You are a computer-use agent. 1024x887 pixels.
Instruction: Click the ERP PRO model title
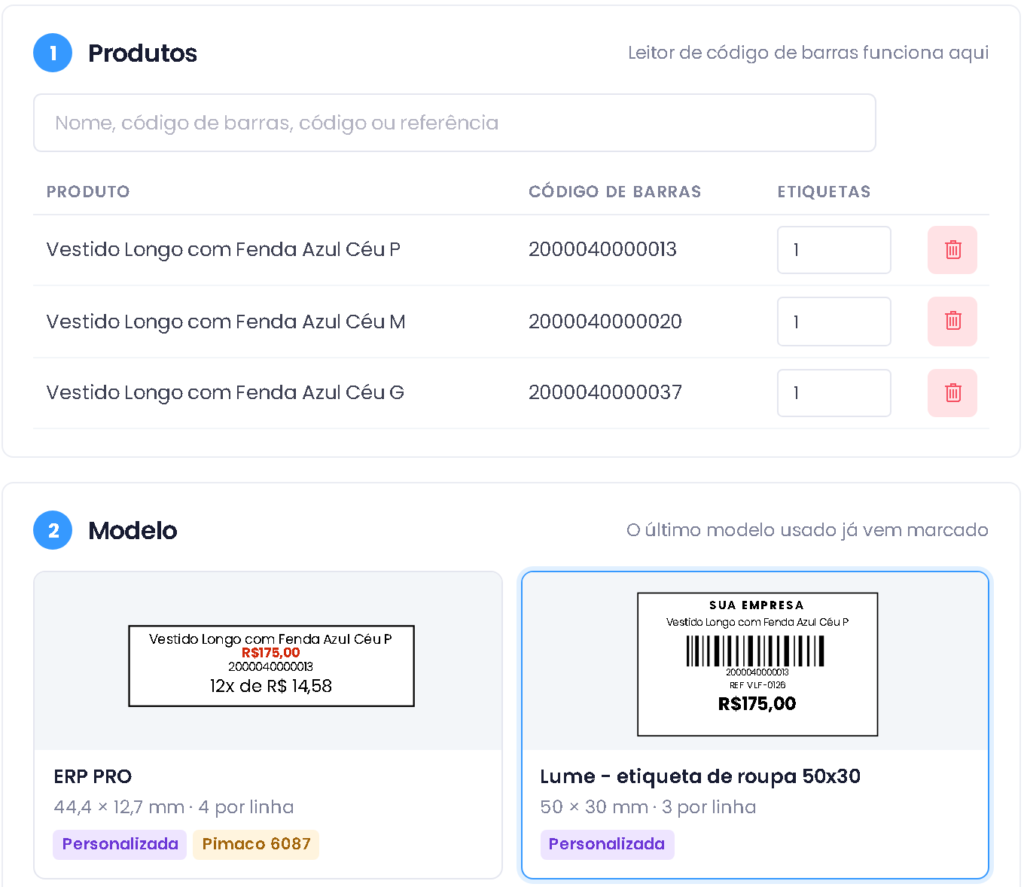pos(93,777)
